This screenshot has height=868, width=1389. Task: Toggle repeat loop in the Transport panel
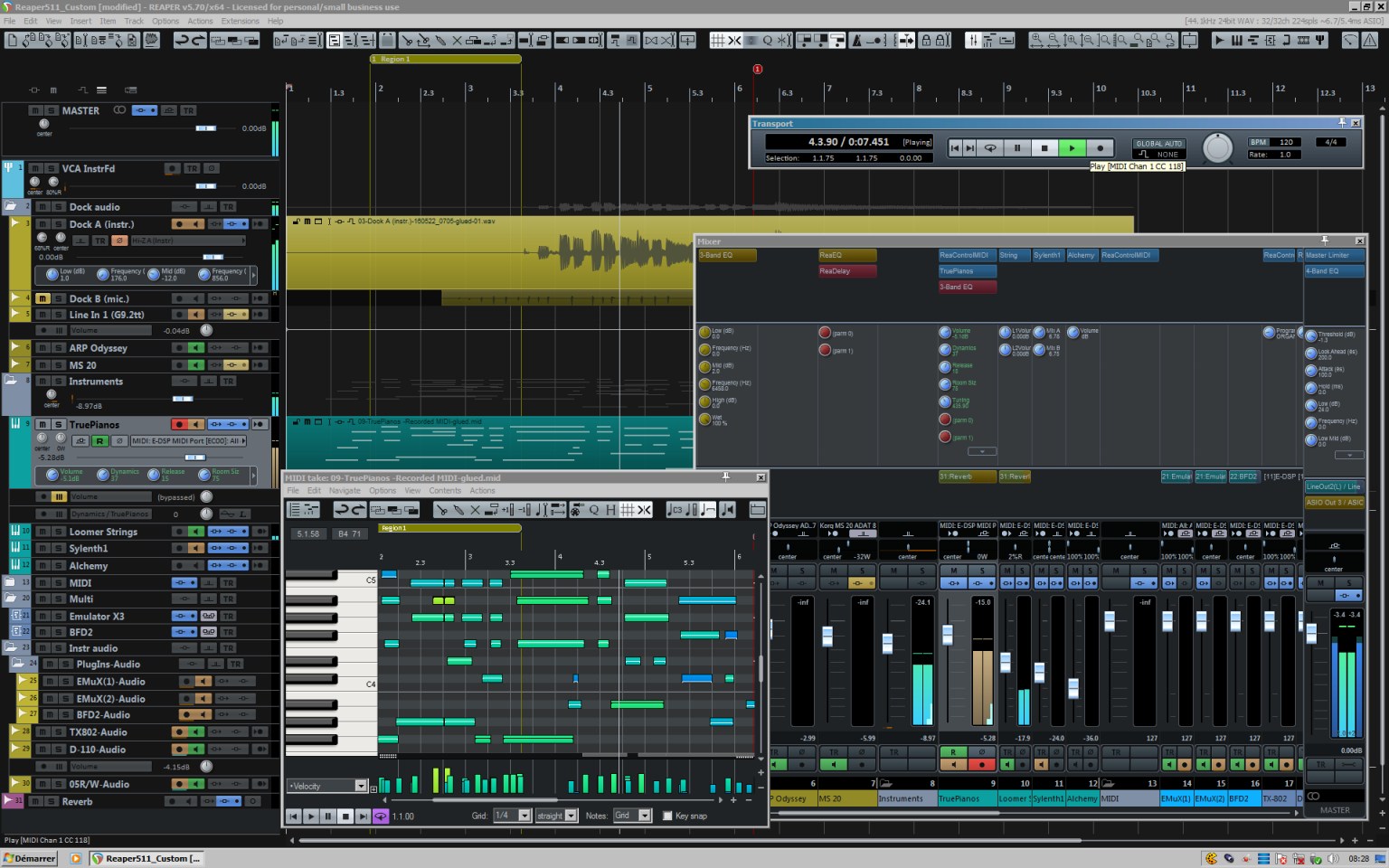(990, 148)
